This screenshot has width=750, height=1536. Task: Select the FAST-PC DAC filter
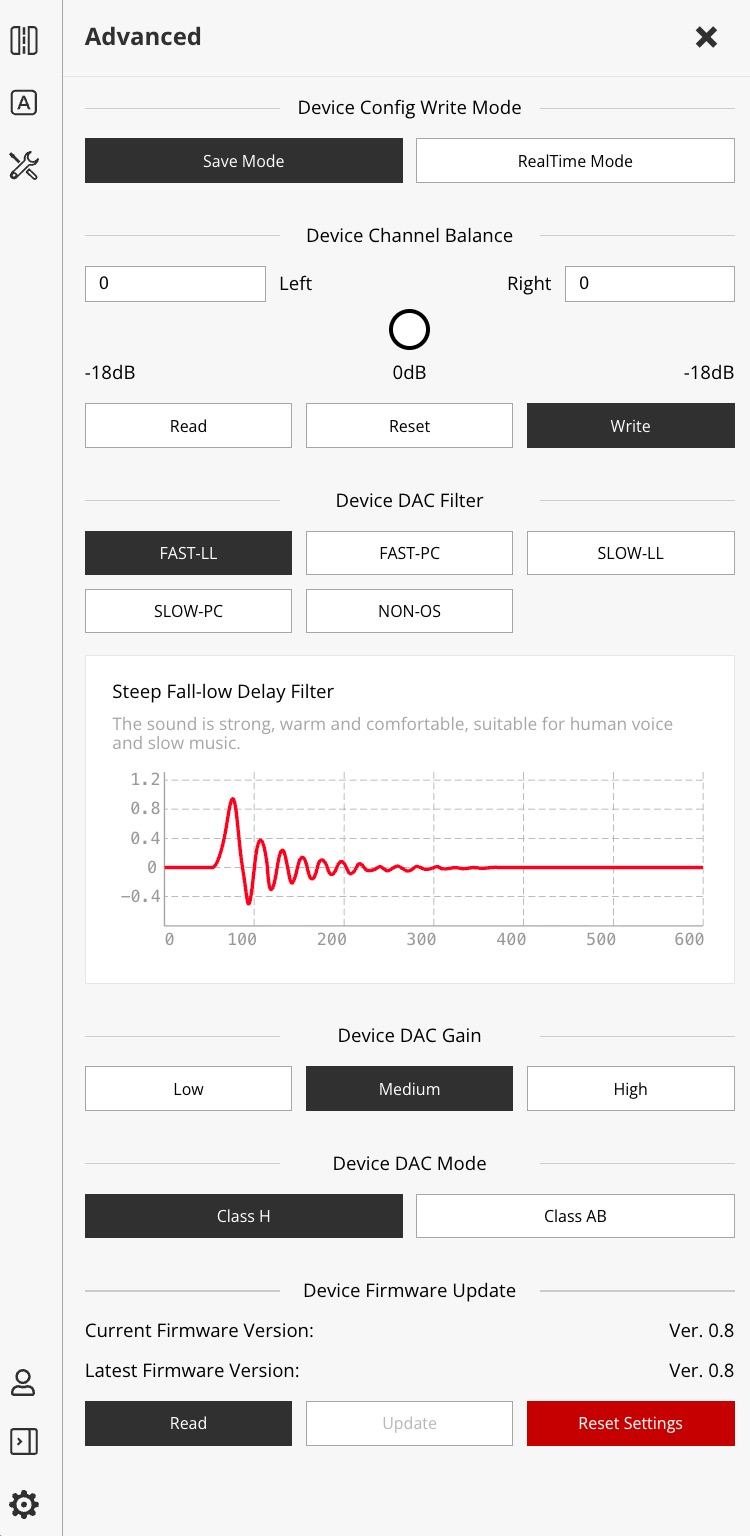409,553
